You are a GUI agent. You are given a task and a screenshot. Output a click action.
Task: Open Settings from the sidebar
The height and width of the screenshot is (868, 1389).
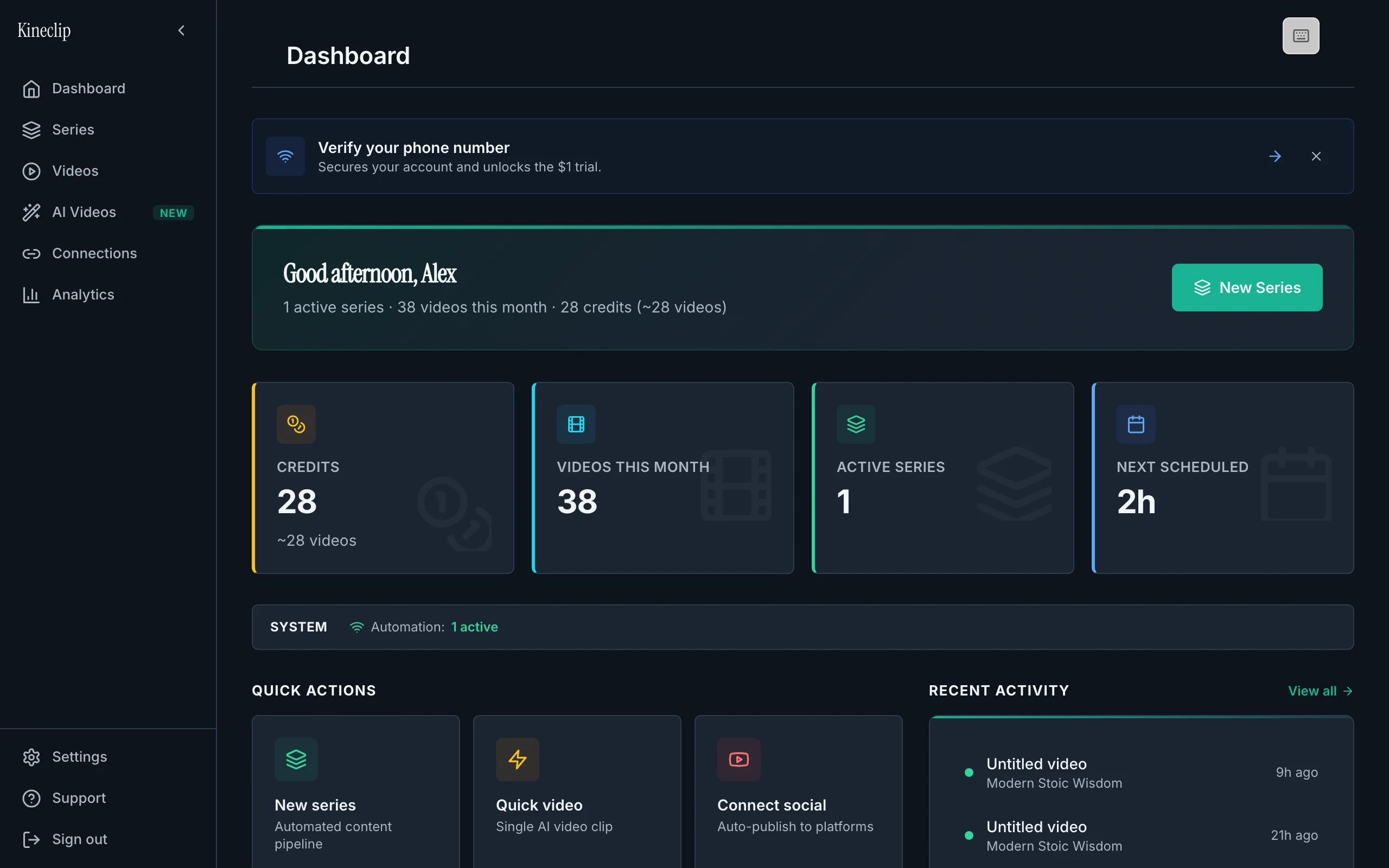click(x=108, y=757)
